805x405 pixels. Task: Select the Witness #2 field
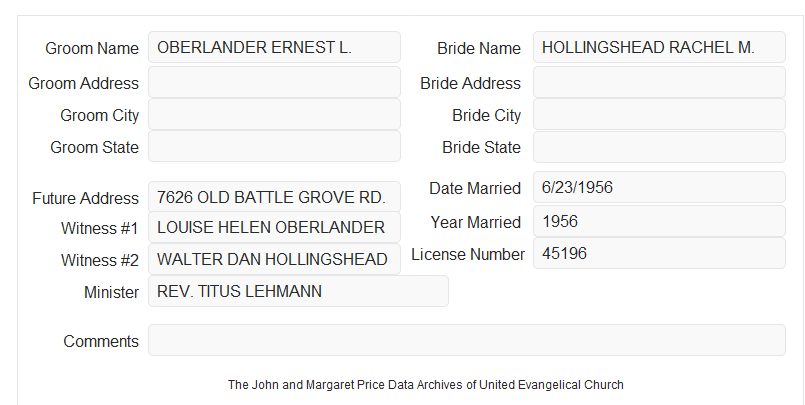[274, 259]
